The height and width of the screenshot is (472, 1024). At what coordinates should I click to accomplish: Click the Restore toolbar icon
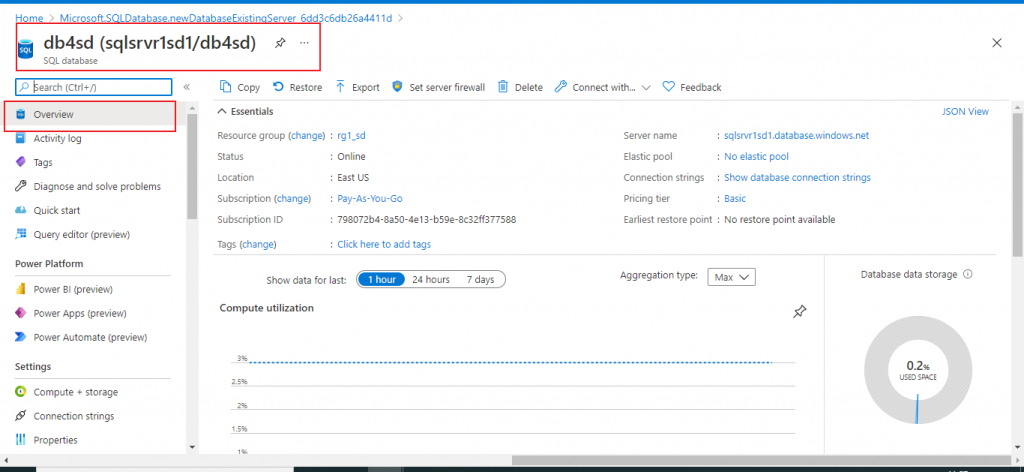click(278, 87)
